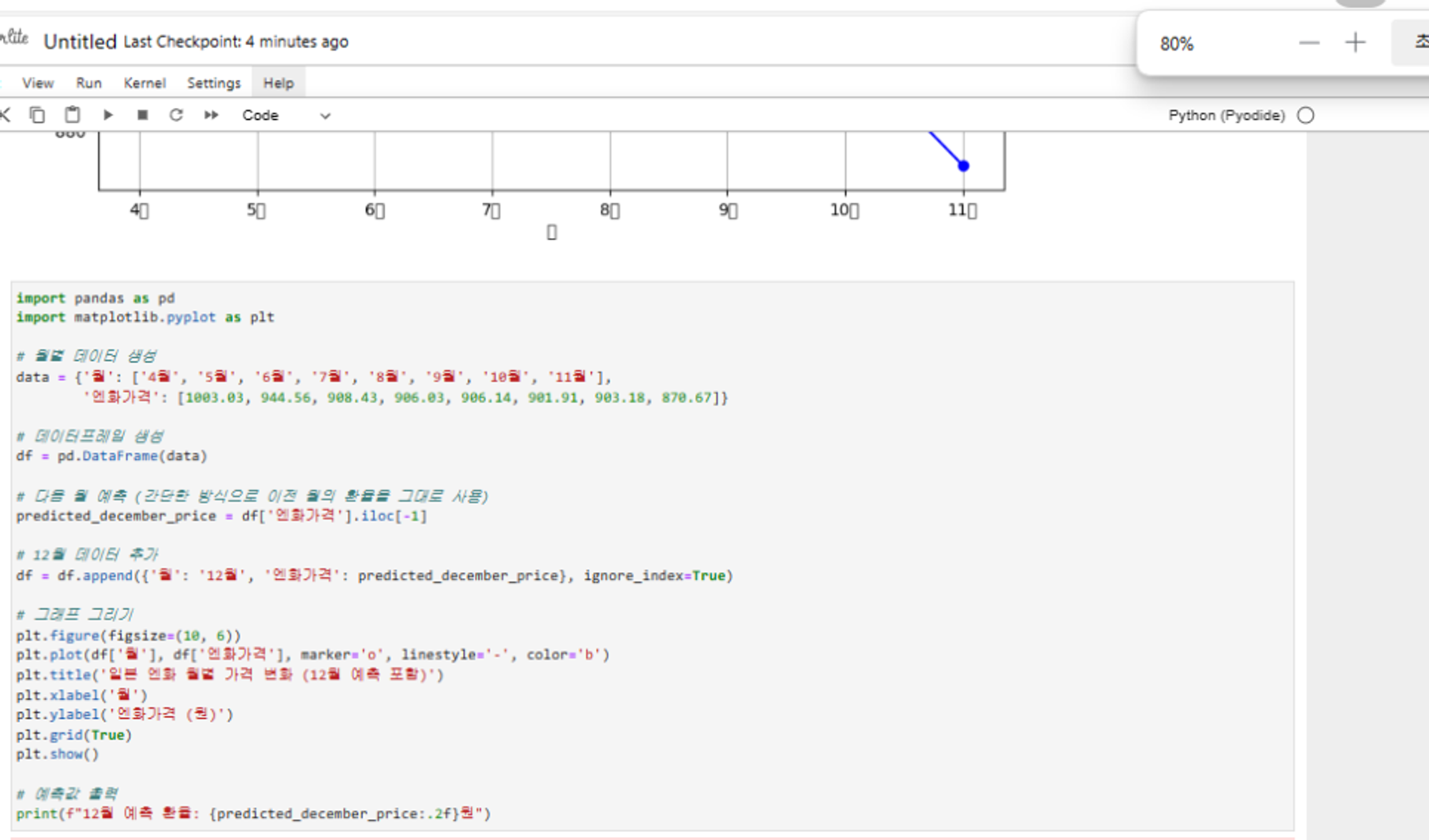Click the cut cell scissors icon
The image size is (1429, 840).
(x=6, y=115)
